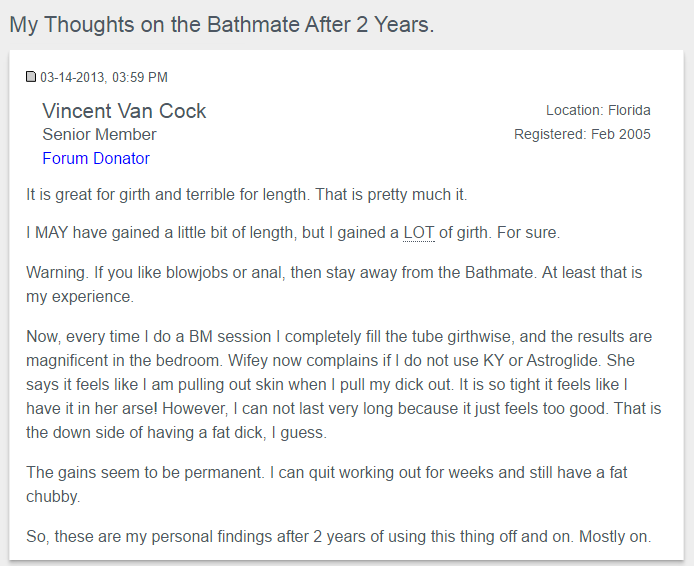This screenshot has height=566, width=694.
Task: Click the word Astroglide
Action: 563,361
